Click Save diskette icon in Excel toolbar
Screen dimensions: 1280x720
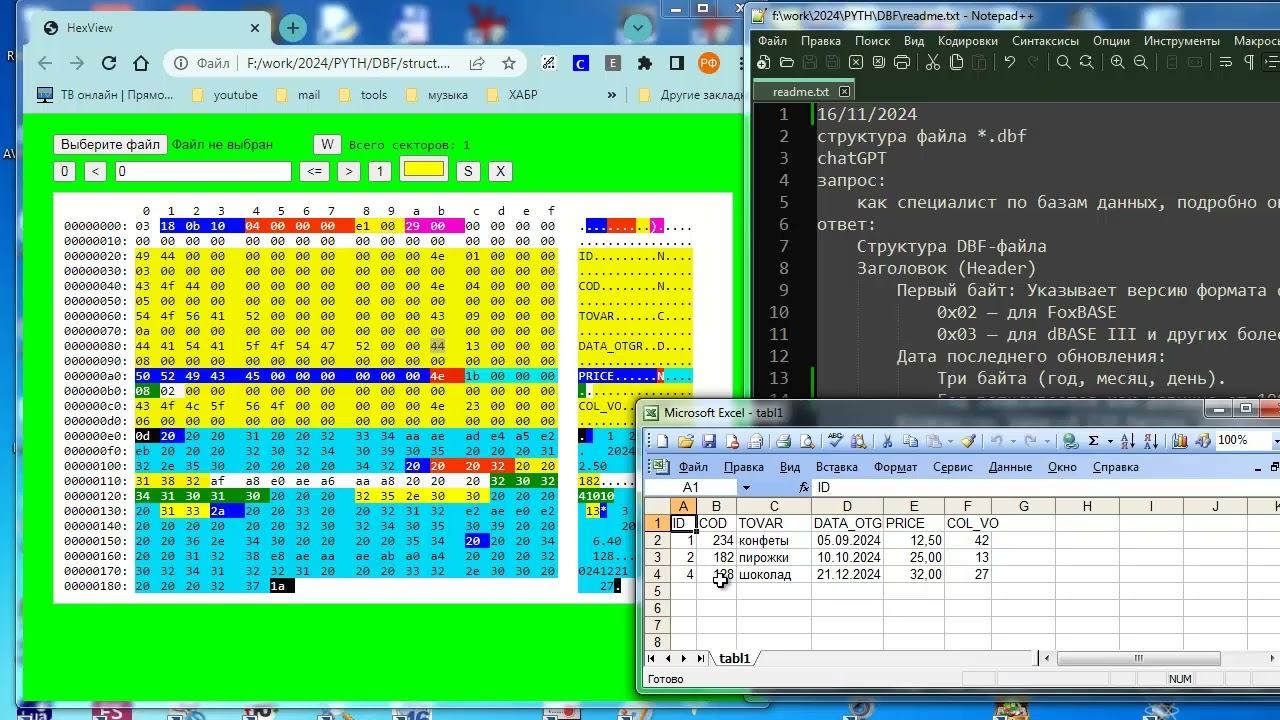click(708, 441)
